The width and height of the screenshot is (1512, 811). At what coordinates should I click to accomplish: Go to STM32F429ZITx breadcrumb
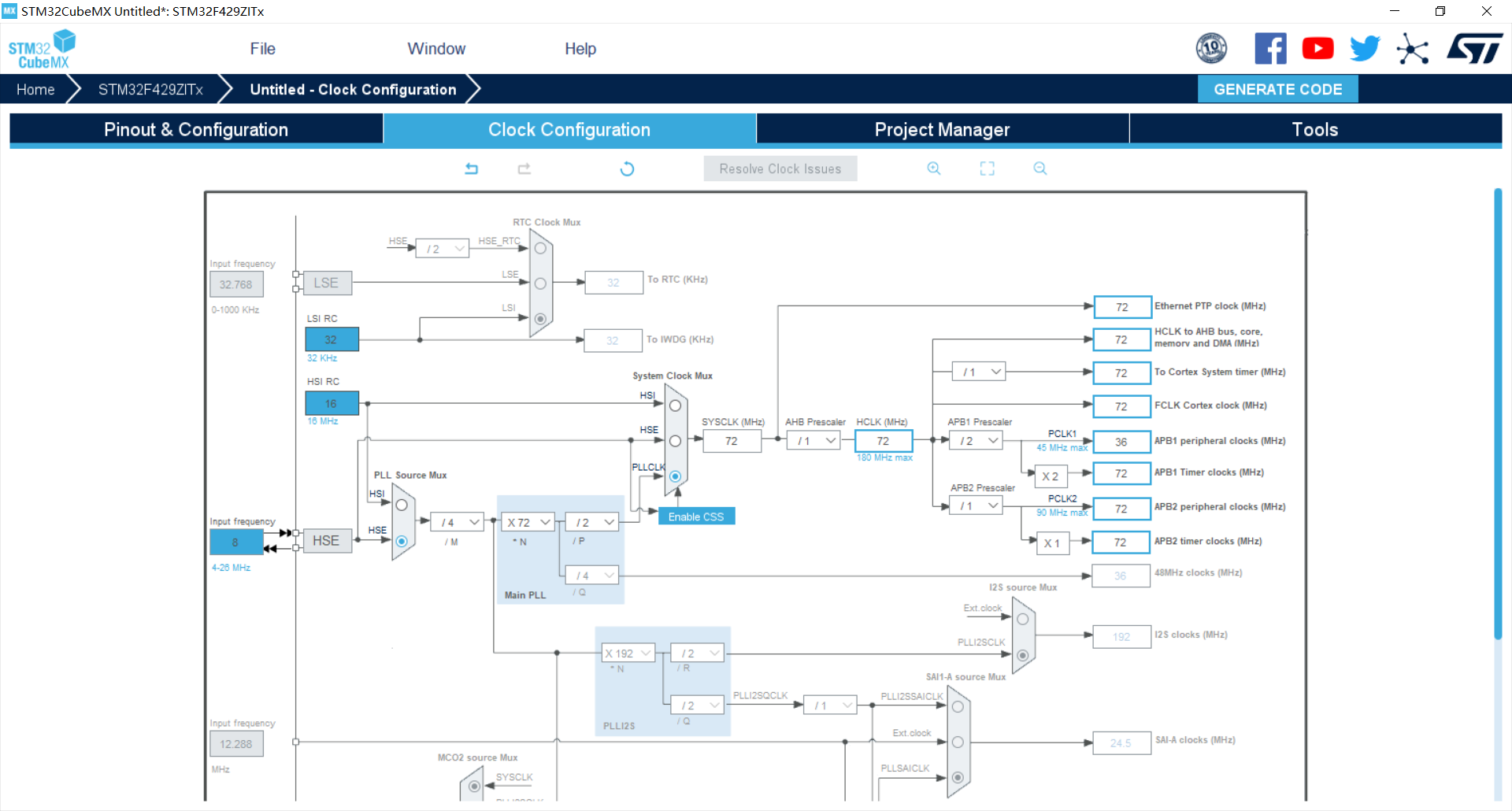tap(150, 89)
